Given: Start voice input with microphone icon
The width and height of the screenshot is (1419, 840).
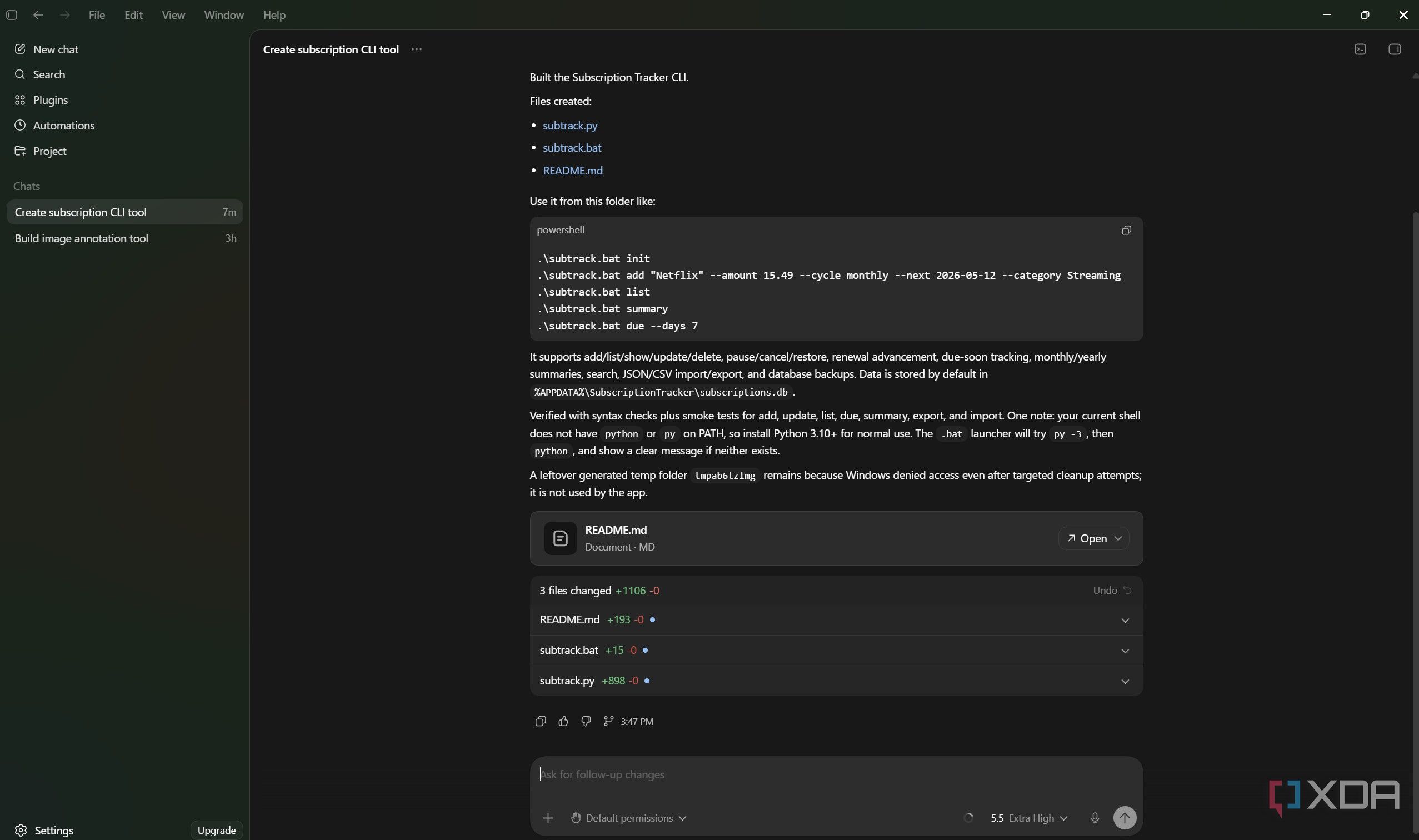Looking at the screenshot, I should coord(1095,818).
